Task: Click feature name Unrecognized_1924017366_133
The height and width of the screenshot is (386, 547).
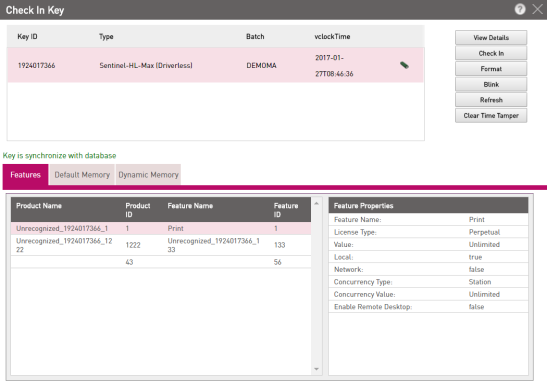Action: pyautogui.click(x=213, y=245)
